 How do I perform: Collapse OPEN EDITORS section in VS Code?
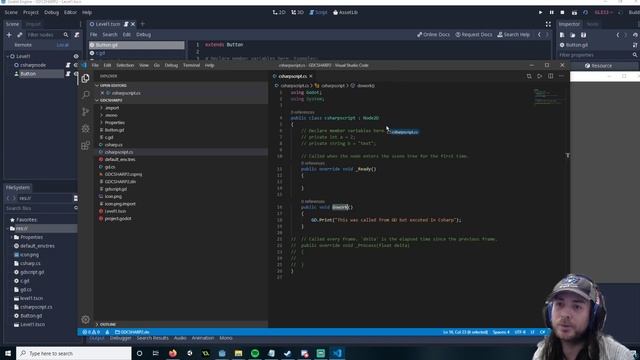97,85
